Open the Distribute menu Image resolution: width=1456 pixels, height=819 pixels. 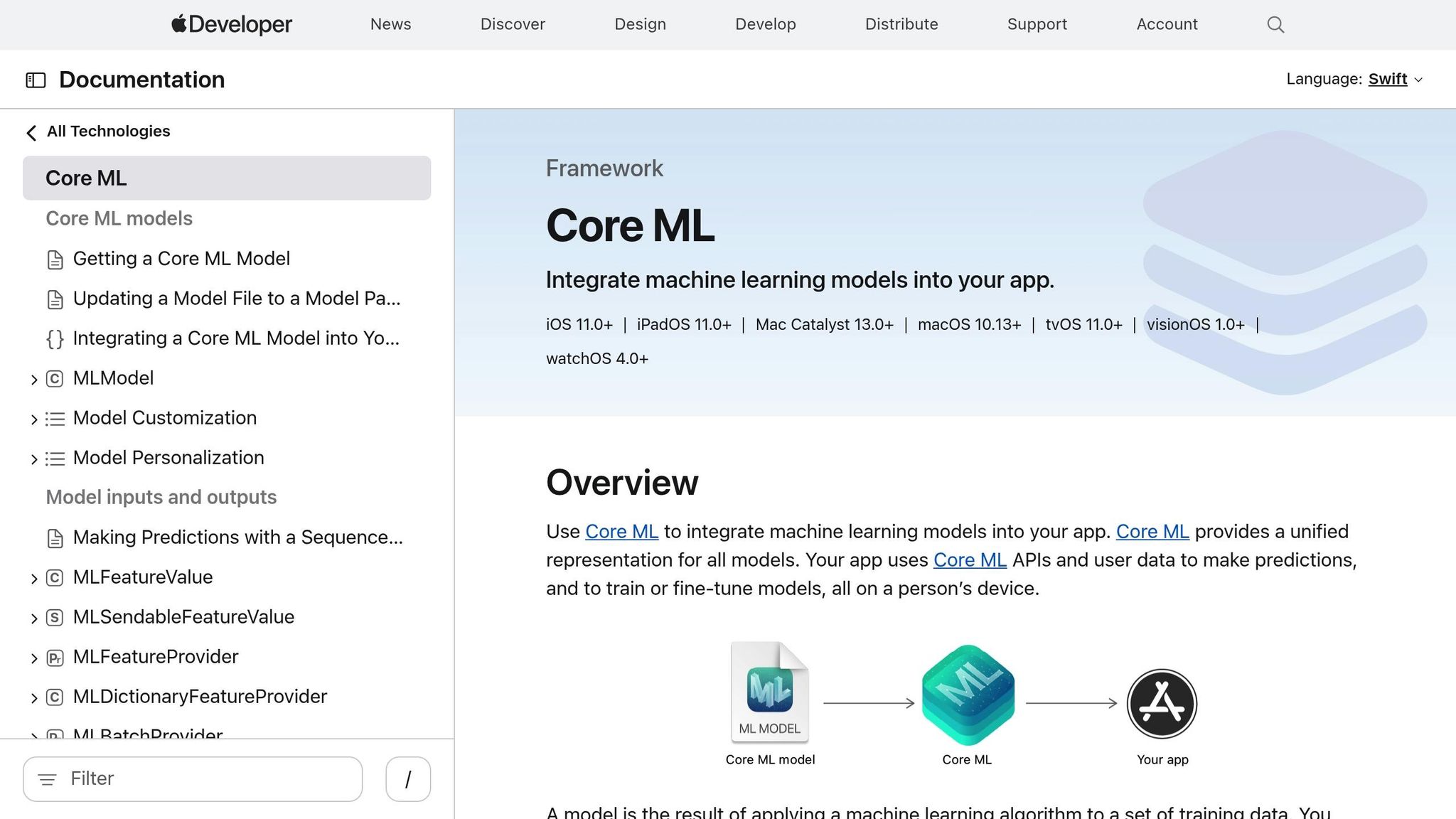tap(901, 24)
